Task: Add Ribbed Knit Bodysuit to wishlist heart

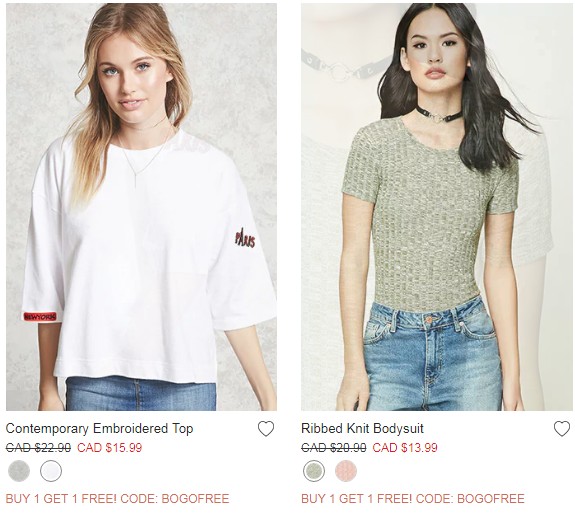Action: tap(562, 429)
